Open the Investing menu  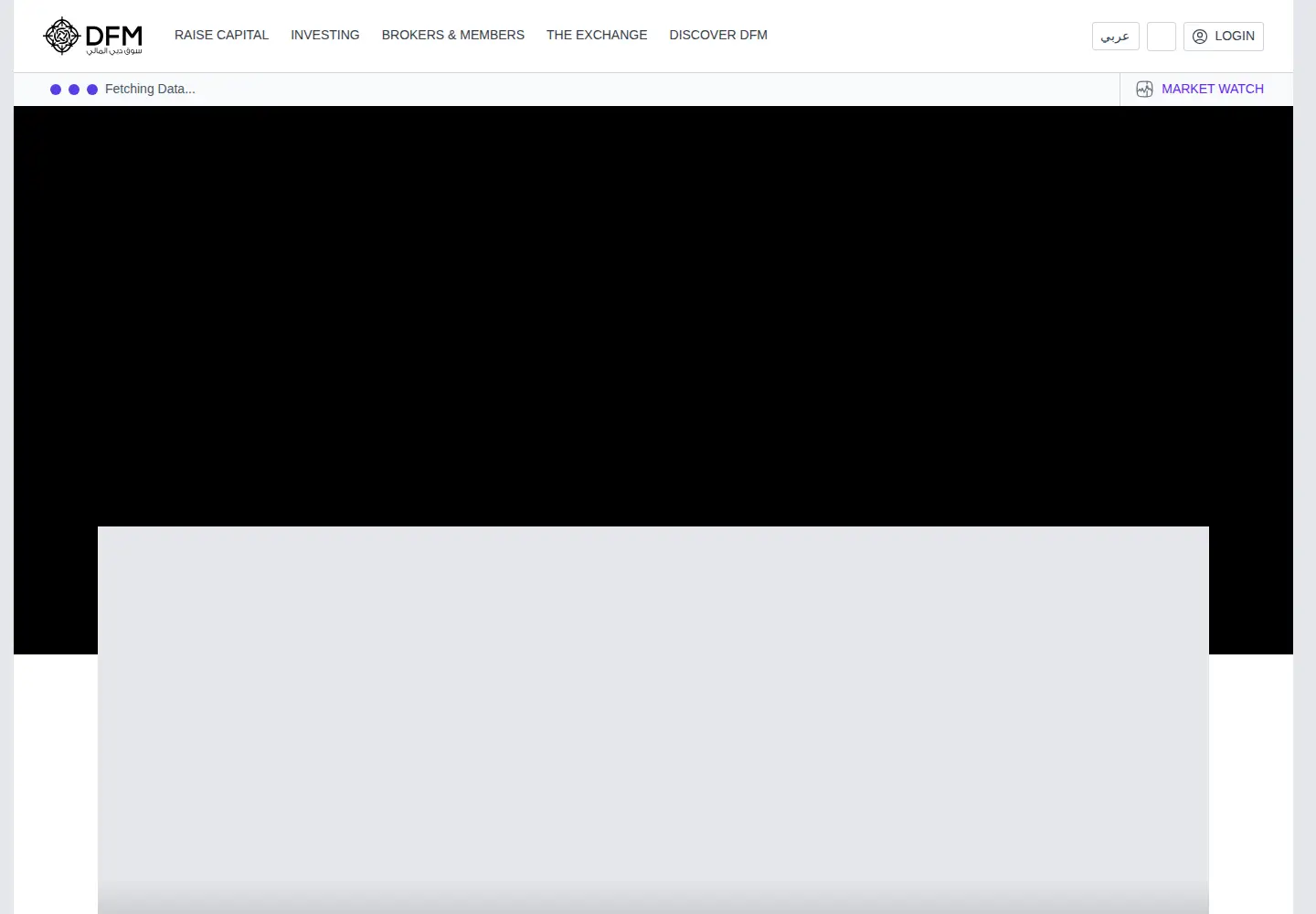tap(324, 35)
